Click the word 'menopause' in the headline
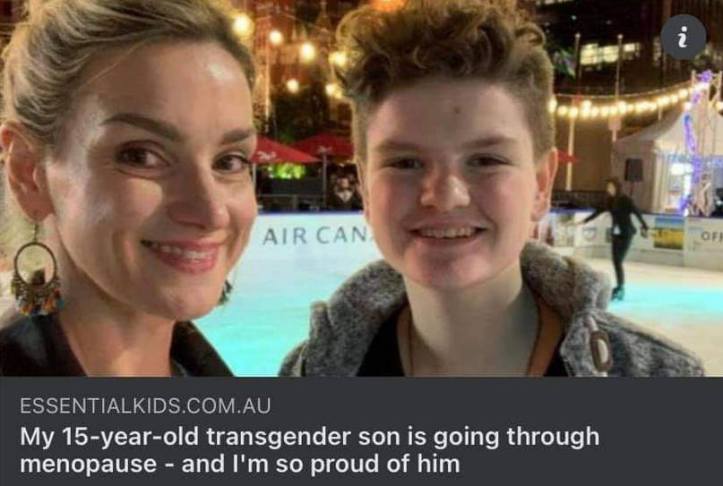The image size is (723, 486). [x=89, y=464]
